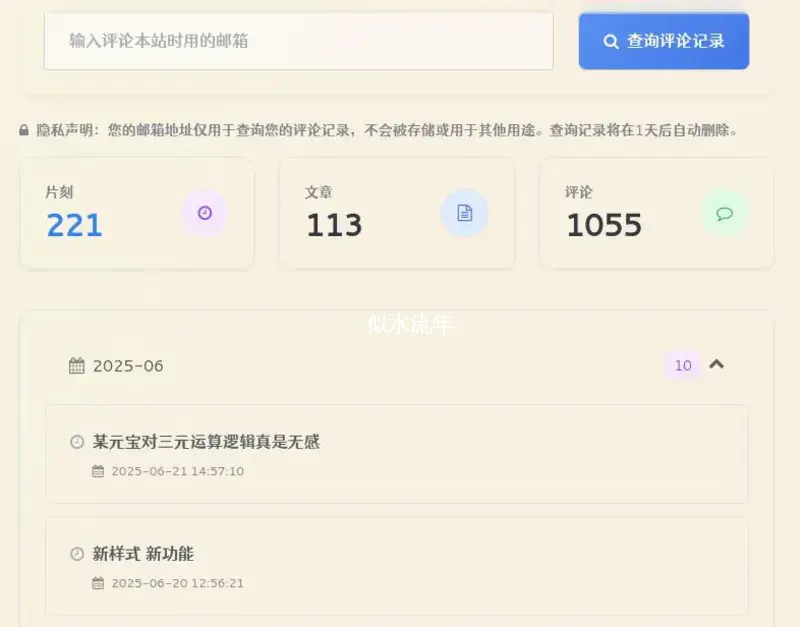The image size is (800, 627).
Task: Click the clock icon beside 新样式 新功能
Action: tap(77, 554)
